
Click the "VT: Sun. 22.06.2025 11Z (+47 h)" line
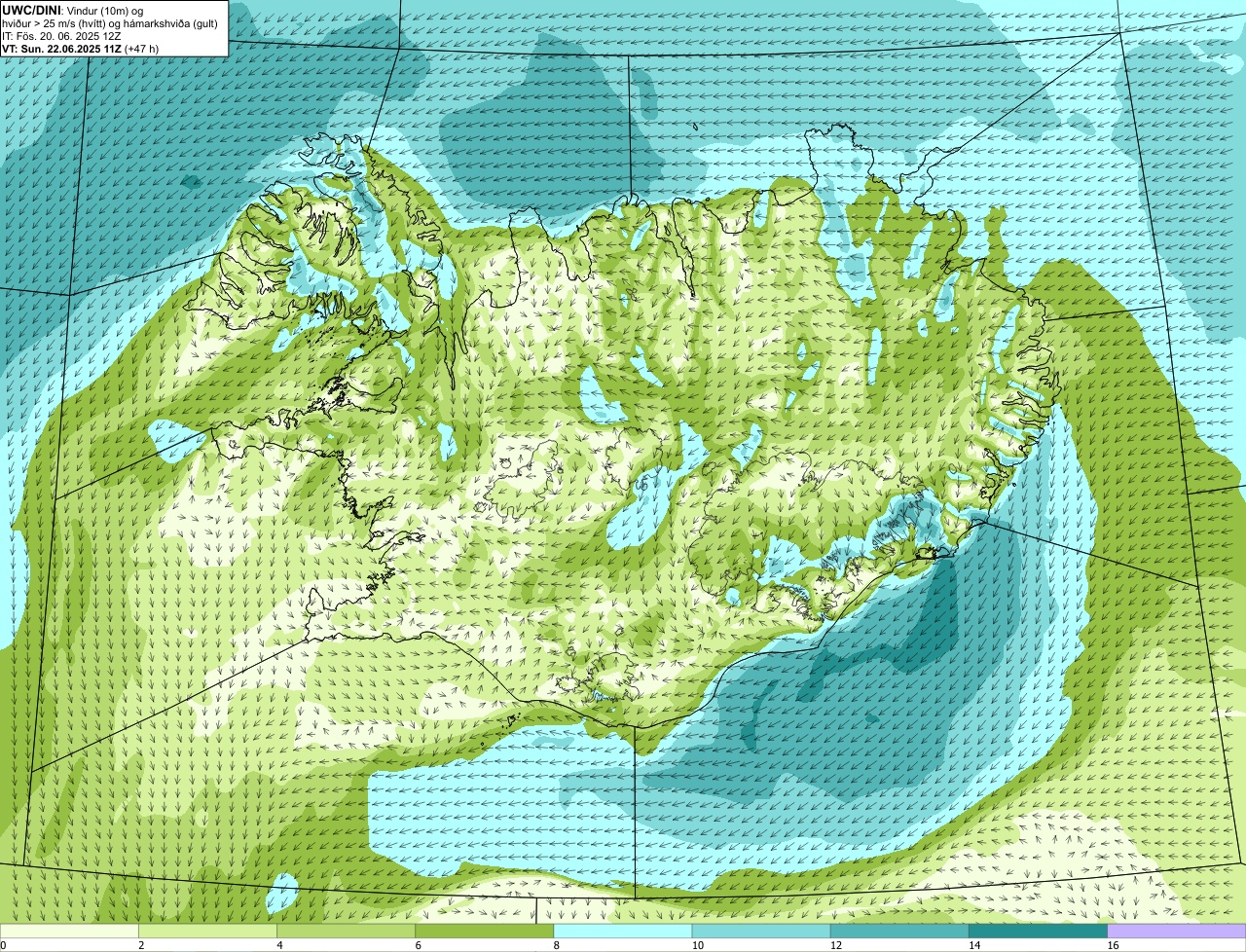[x=80, y=48]
